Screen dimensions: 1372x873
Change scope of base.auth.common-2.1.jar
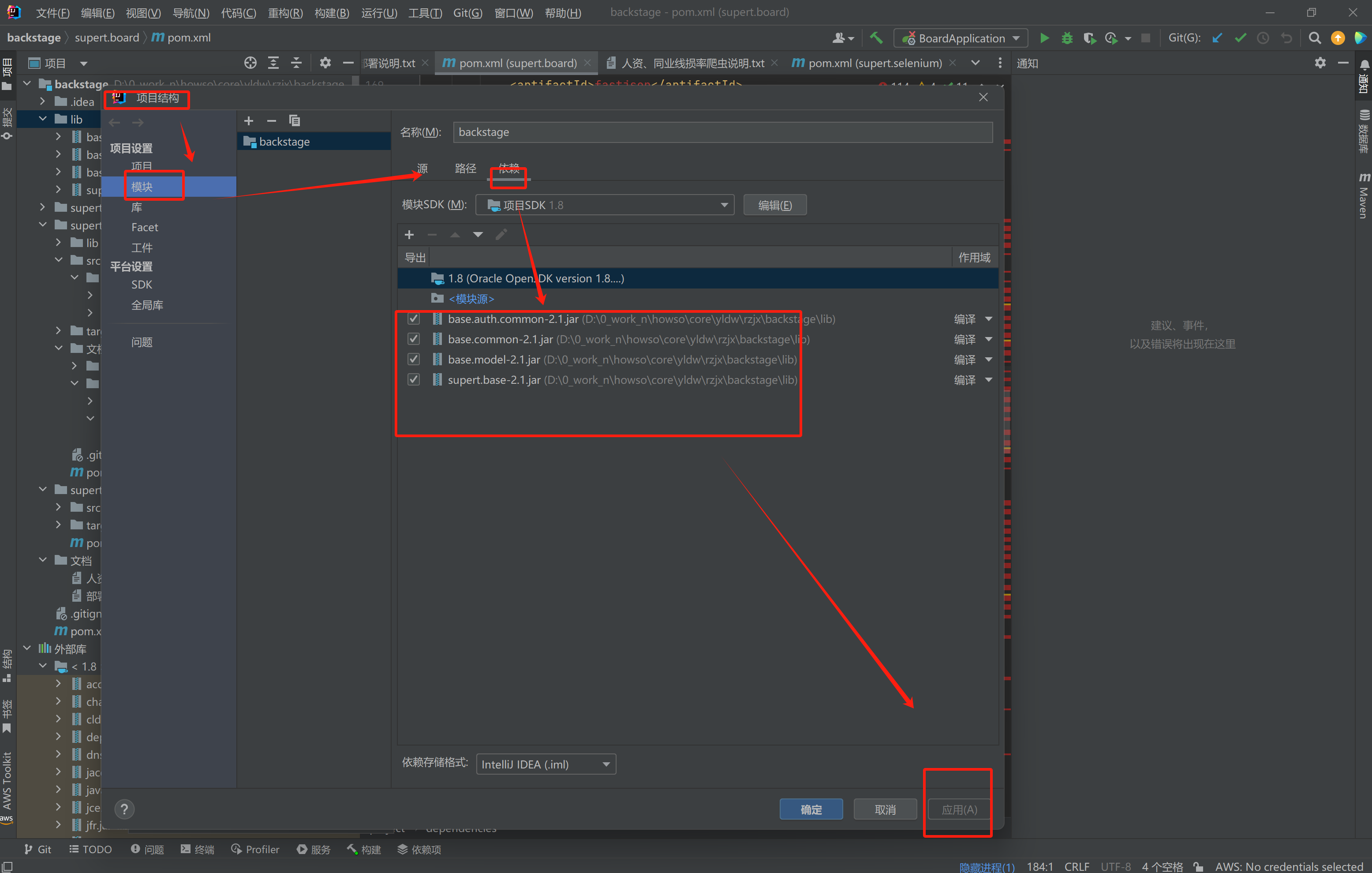coord(973,319)
